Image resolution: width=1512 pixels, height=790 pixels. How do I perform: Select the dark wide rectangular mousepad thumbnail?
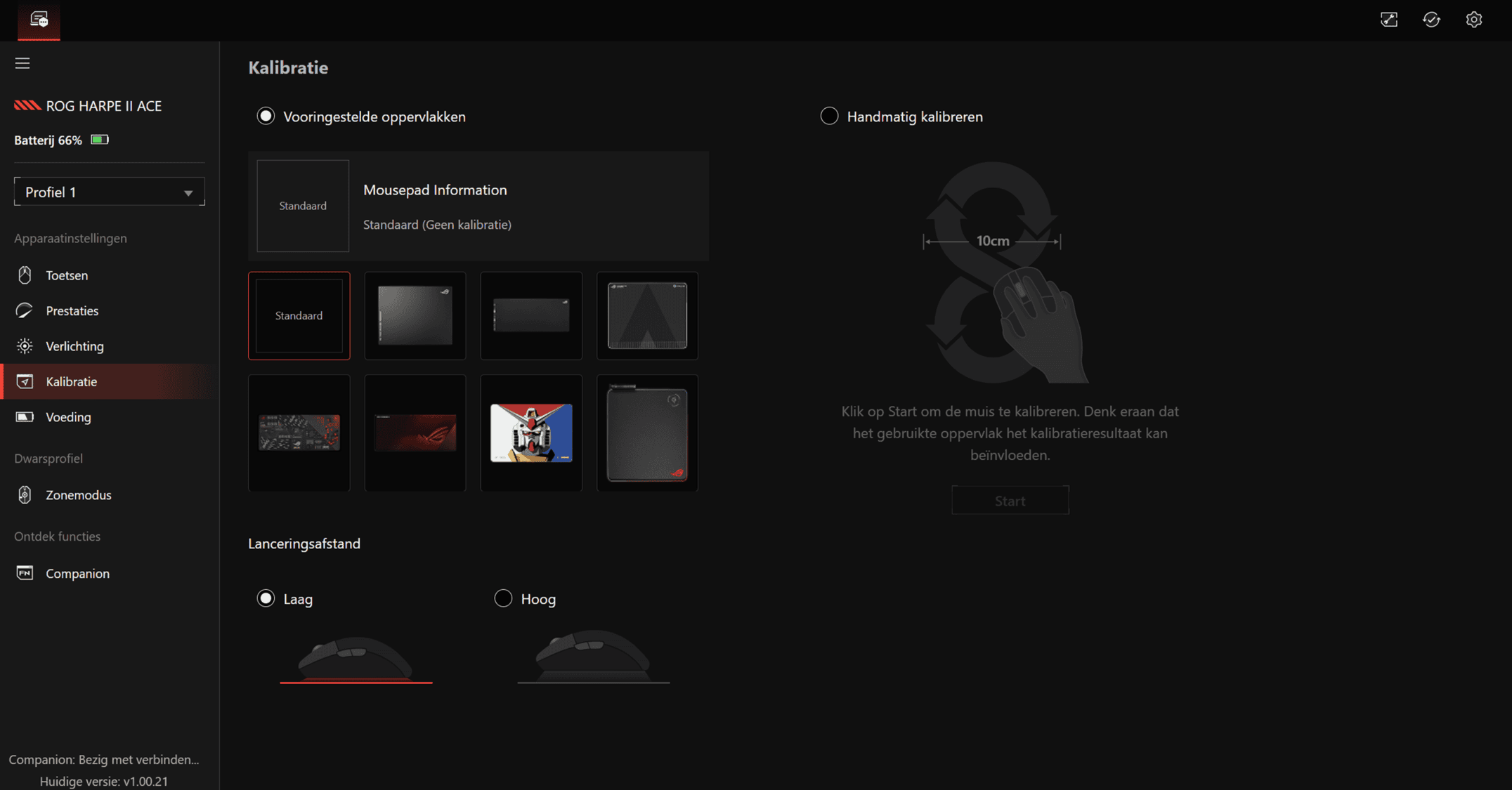pyautogui.click(x=531, y=316)
